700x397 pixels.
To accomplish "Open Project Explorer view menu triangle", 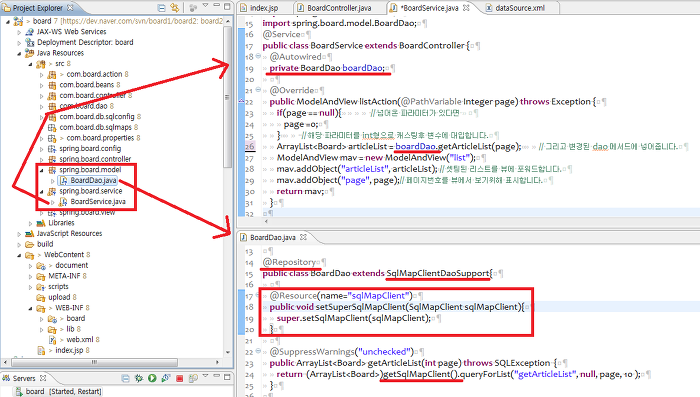I will click(x=205, y=6).
